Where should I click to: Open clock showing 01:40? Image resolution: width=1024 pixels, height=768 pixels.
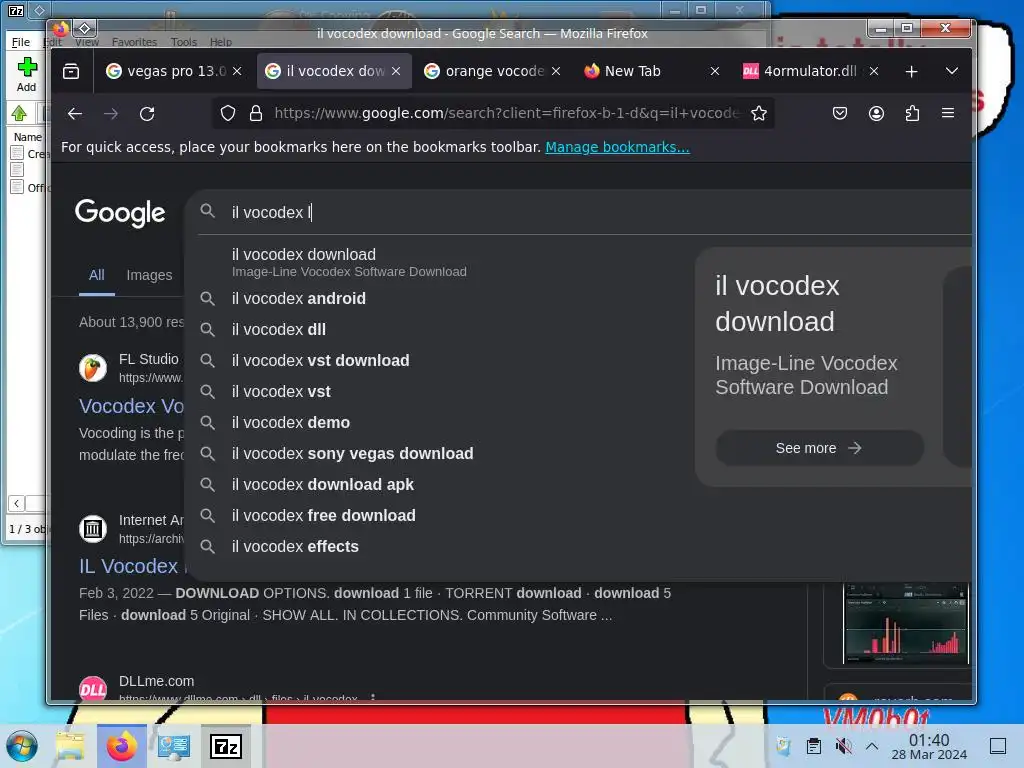click(929, 746)
